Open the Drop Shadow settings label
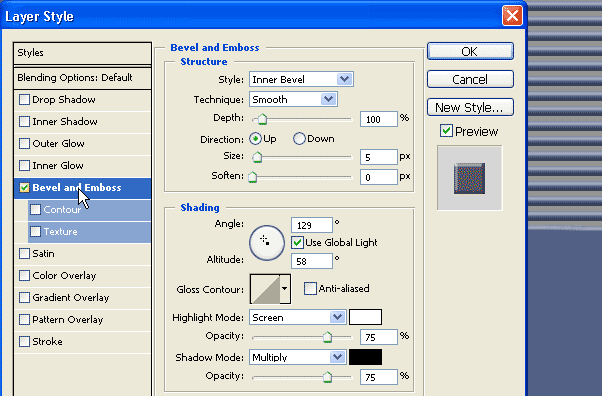The width and height of the screenshot is (602, 396). click(64, 99)
